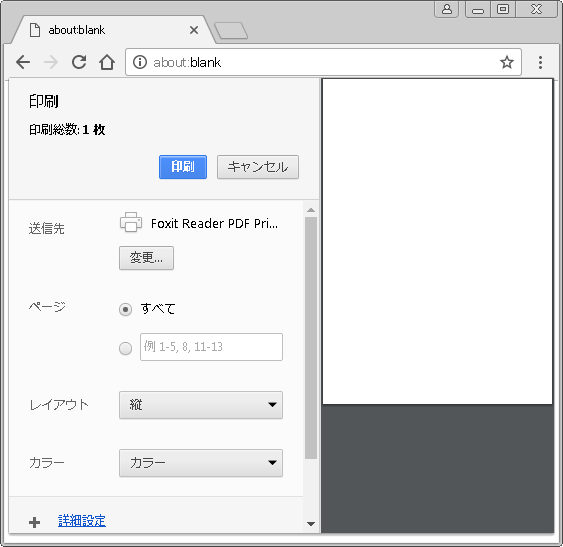
Task: Click the Foxit Reader printer icon
Action: coord(131,222)
